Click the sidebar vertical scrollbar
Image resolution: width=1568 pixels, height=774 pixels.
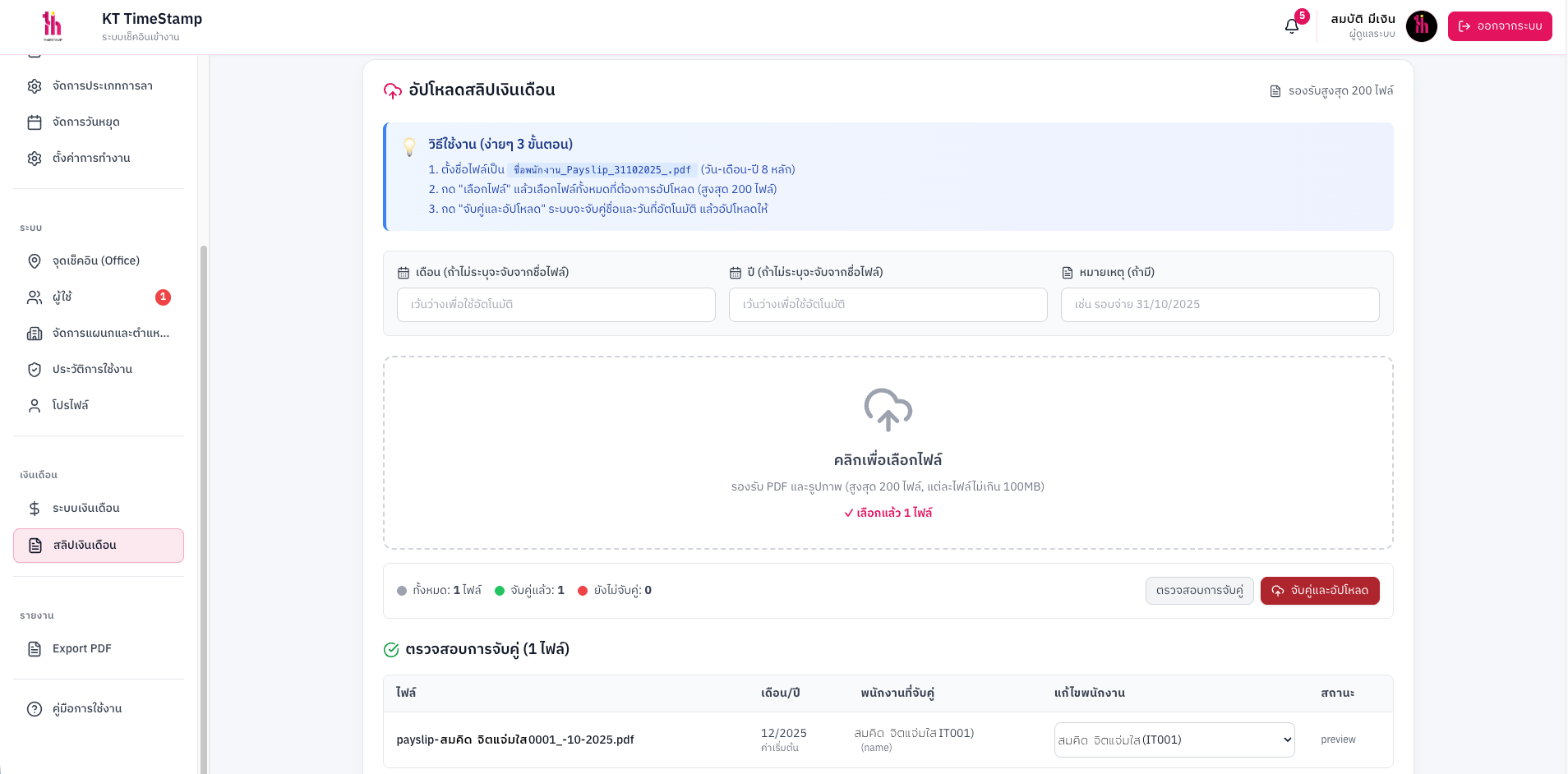pyautogui.click(x=203, y=493)
